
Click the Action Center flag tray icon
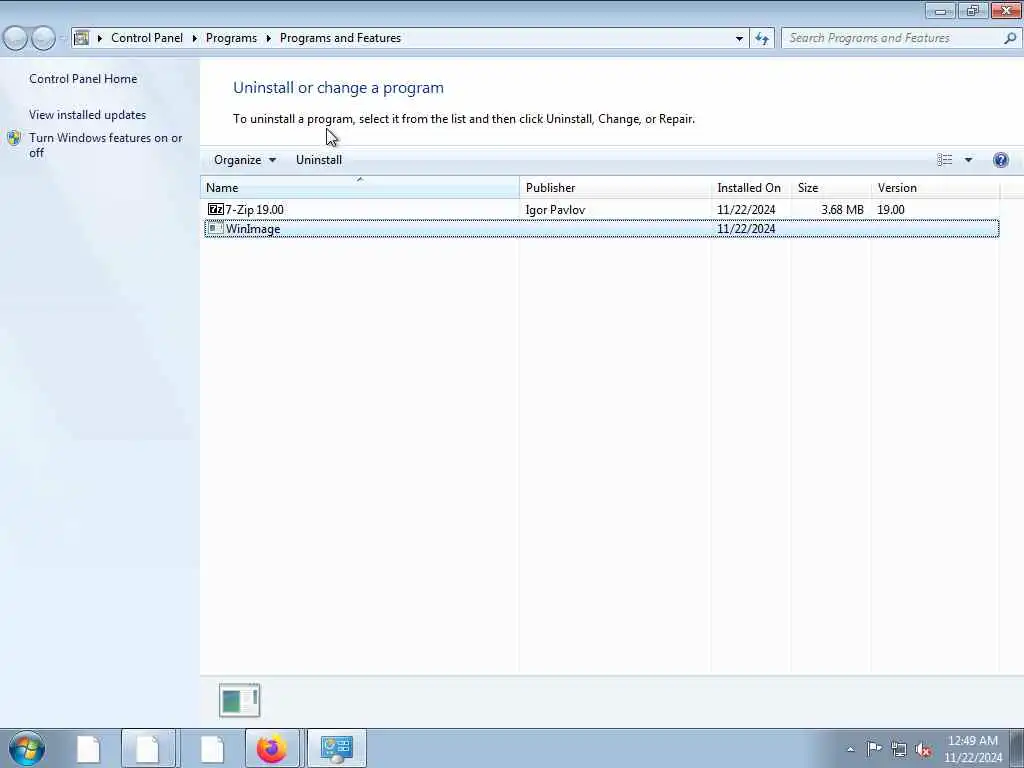tap(874, 748)
